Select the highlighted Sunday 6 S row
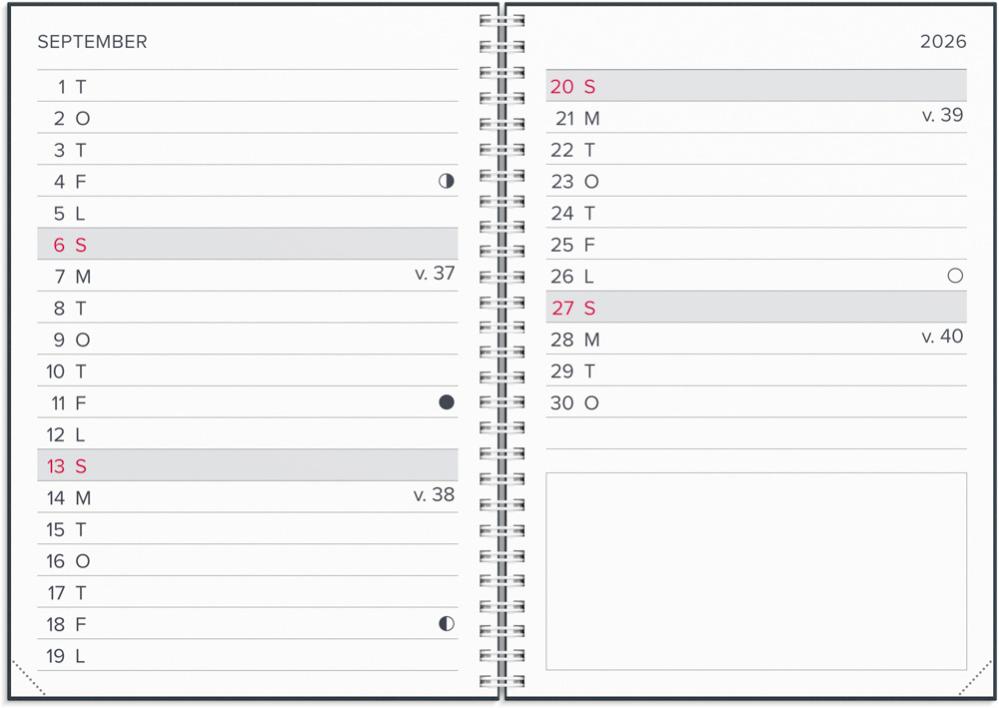 (x=247, y=244)
